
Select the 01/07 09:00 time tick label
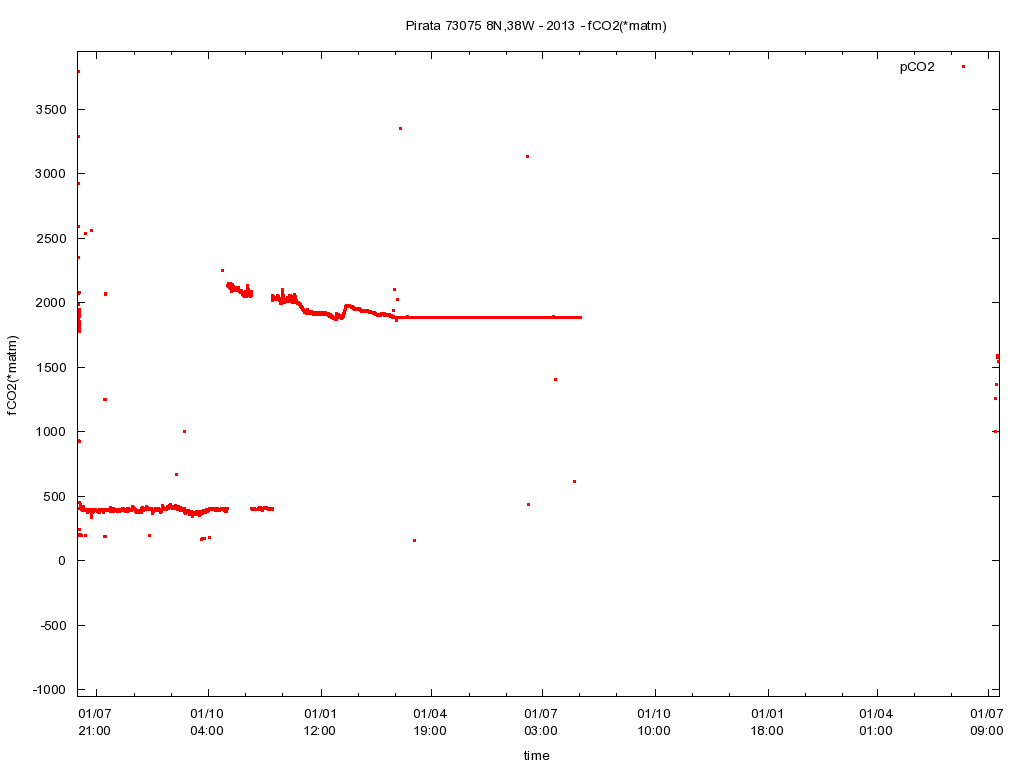click(x=987, y=722)
